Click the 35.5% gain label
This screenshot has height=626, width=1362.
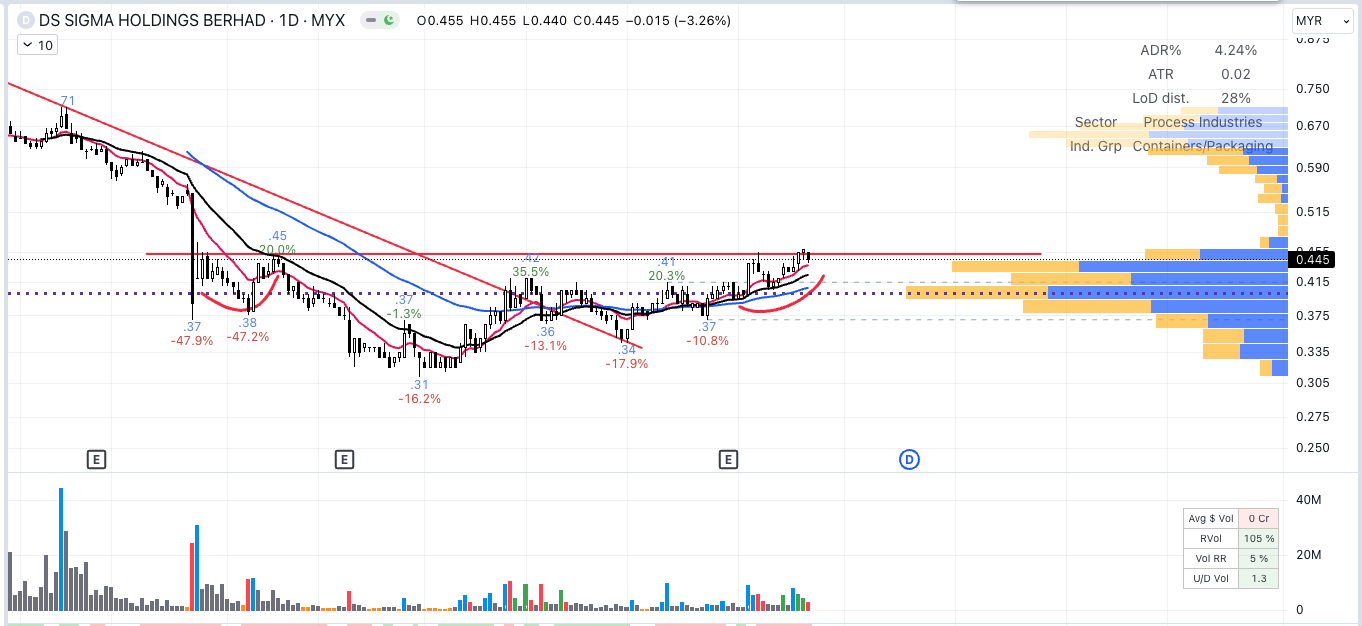(530, 272)
